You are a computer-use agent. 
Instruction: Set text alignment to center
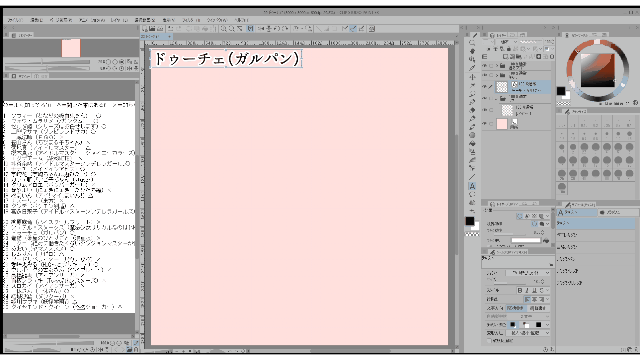pyautogui.click(x=534, y=299)
